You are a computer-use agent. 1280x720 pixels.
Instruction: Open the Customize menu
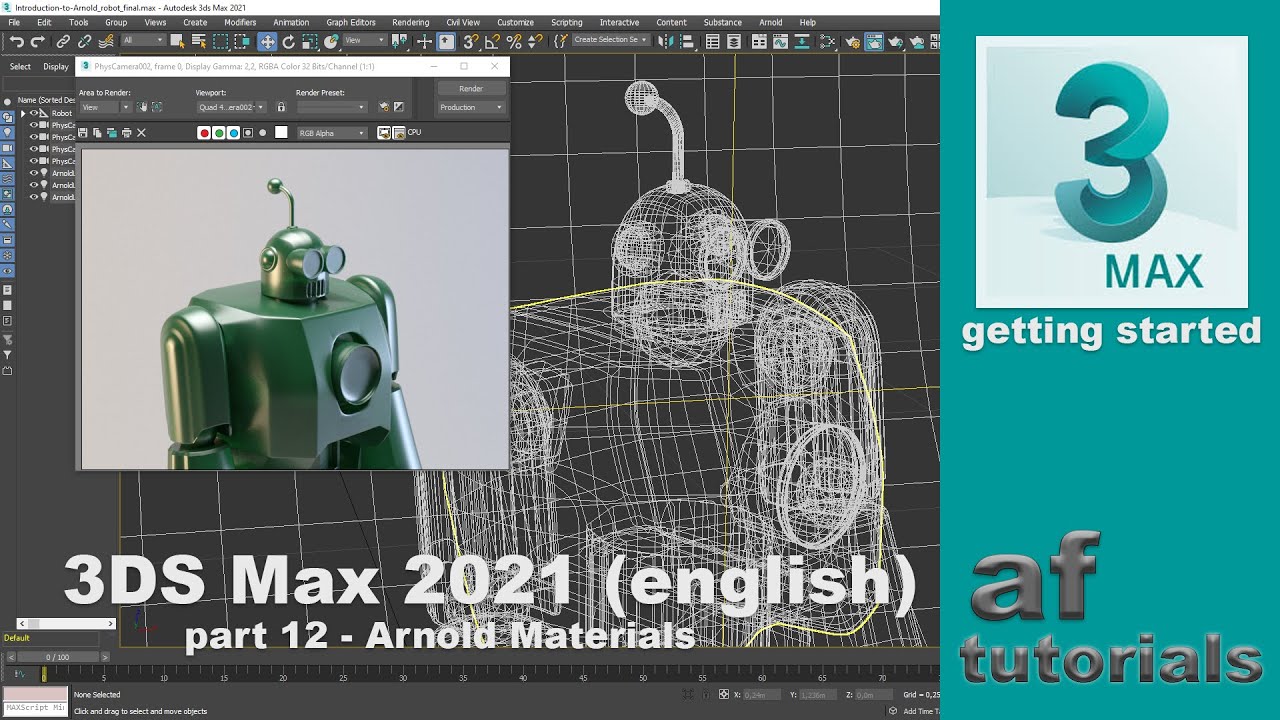[x=515, y=22]
